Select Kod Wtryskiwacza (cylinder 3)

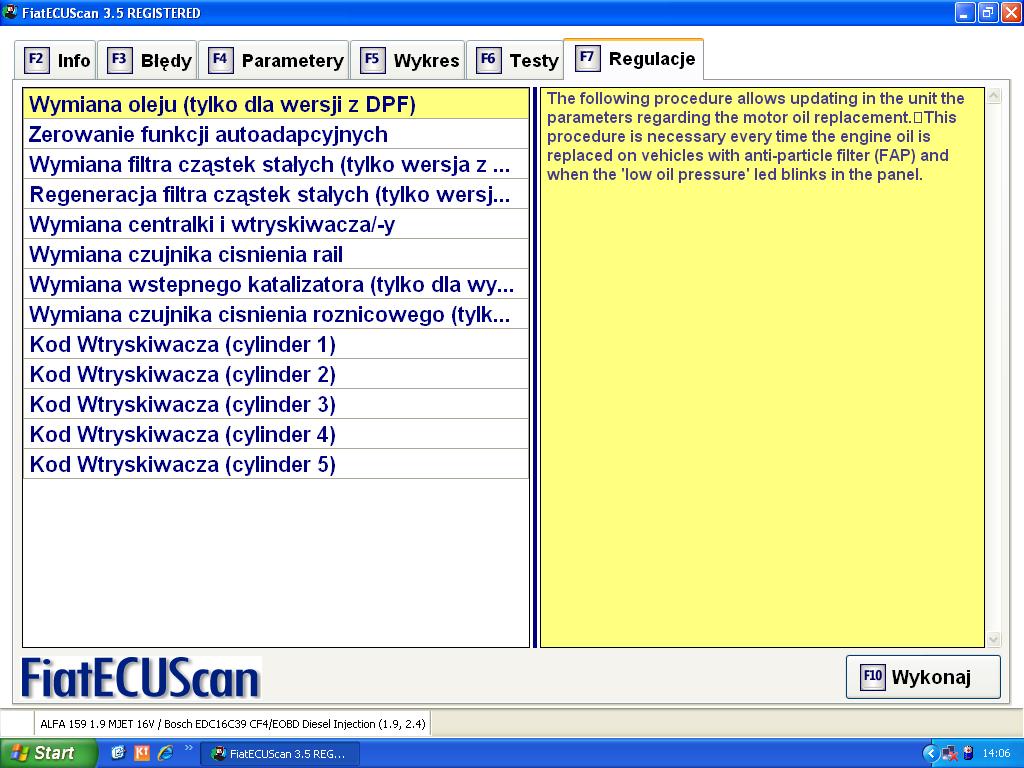(276, 405)
